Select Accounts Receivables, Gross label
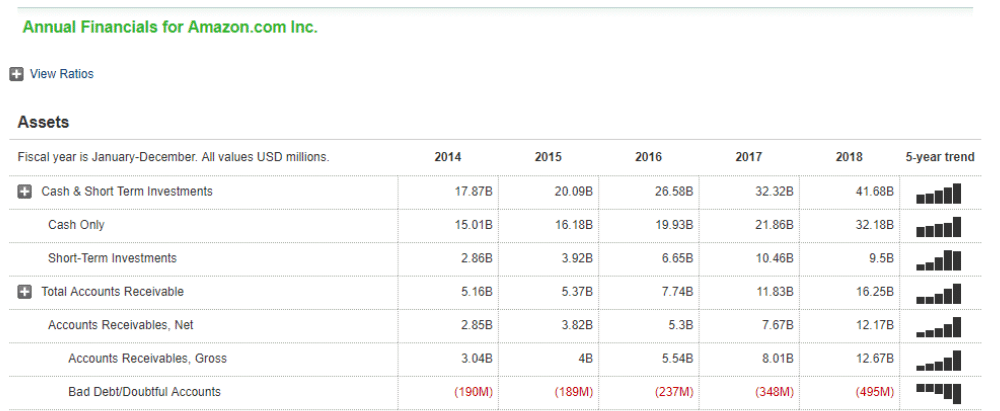This screenshot has height=411, width=1000. (x=147, y=358)
